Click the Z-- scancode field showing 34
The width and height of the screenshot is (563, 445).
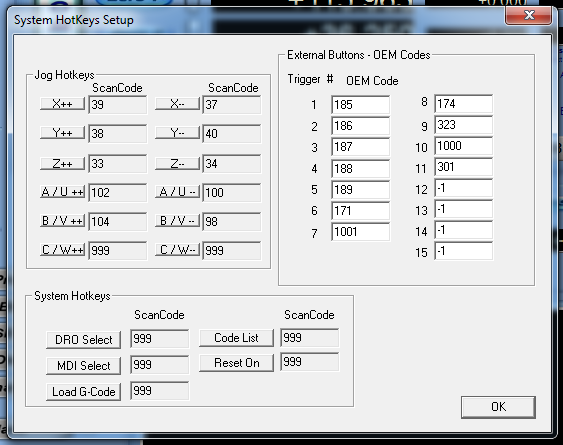(x=232, y=164)
